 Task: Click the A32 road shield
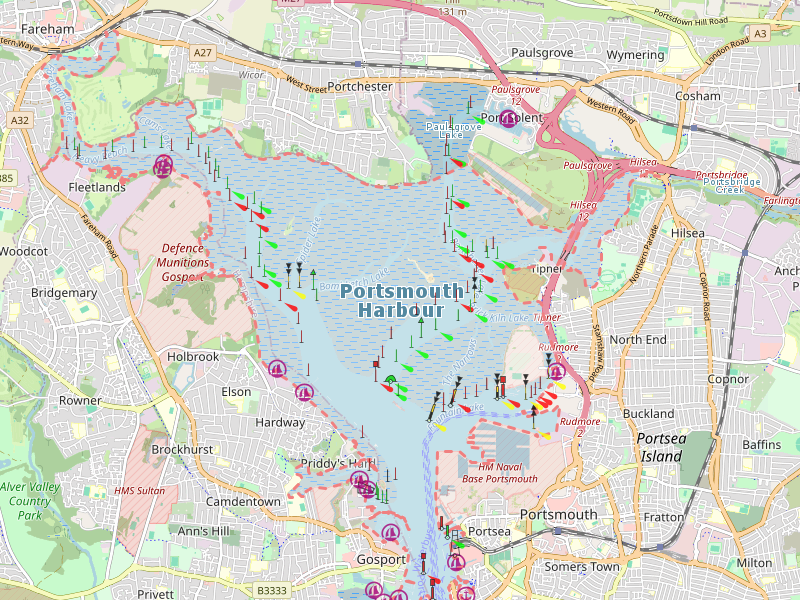(19, 120)
